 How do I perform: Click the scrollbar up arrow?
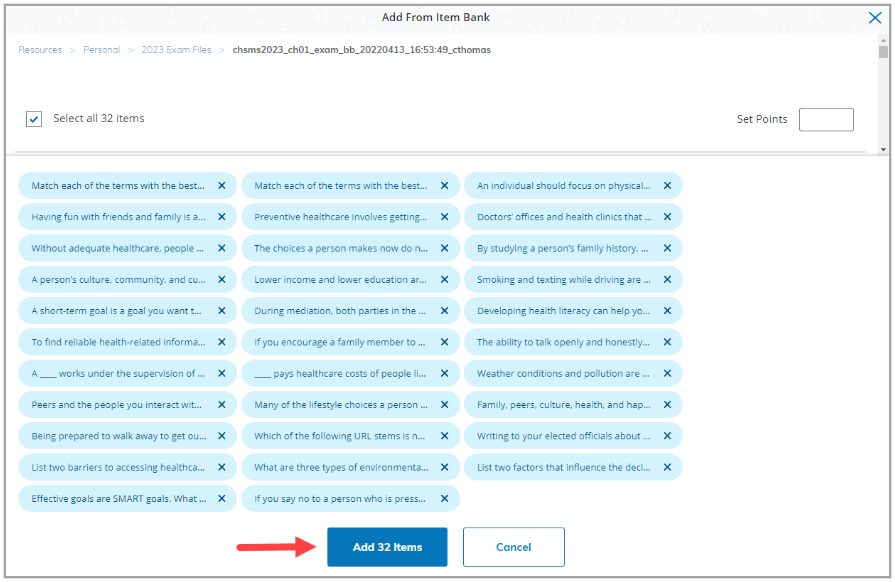[883, 39]
